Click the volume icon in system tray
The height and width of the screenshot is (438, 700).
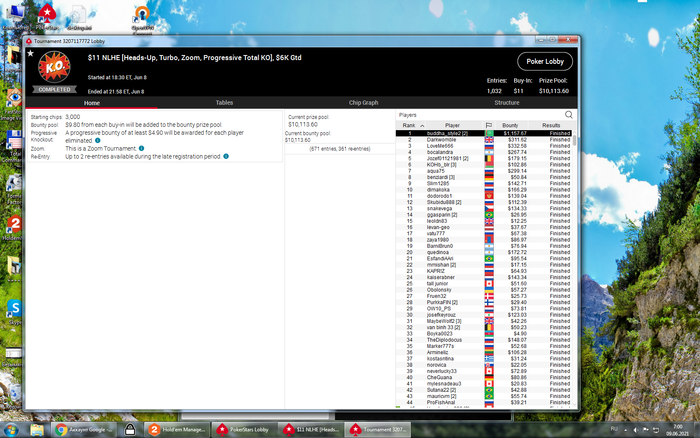point(636,430)
